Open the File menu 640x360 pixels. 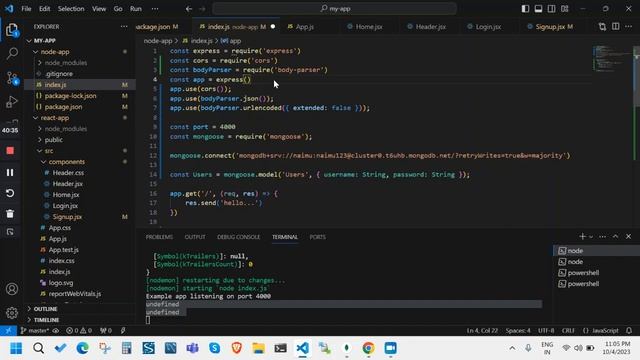[x=26, y=9]
